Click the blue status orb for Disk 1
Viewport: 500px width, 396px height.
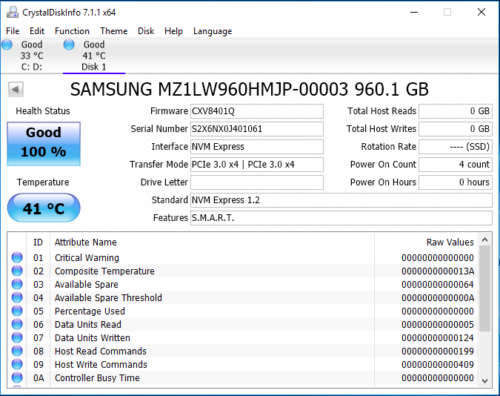(x=69, y=44)
